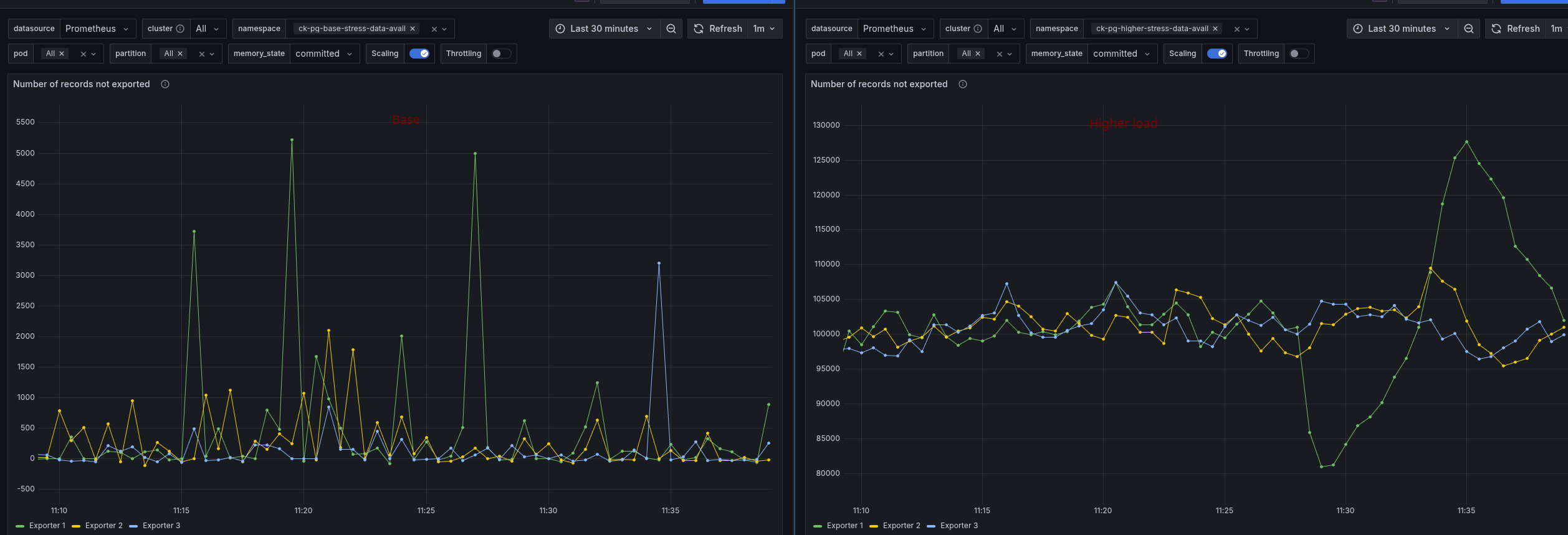Click info icon beside right panel title
1568x535 pixels.
pyautogui.click(x=963, y=84)
